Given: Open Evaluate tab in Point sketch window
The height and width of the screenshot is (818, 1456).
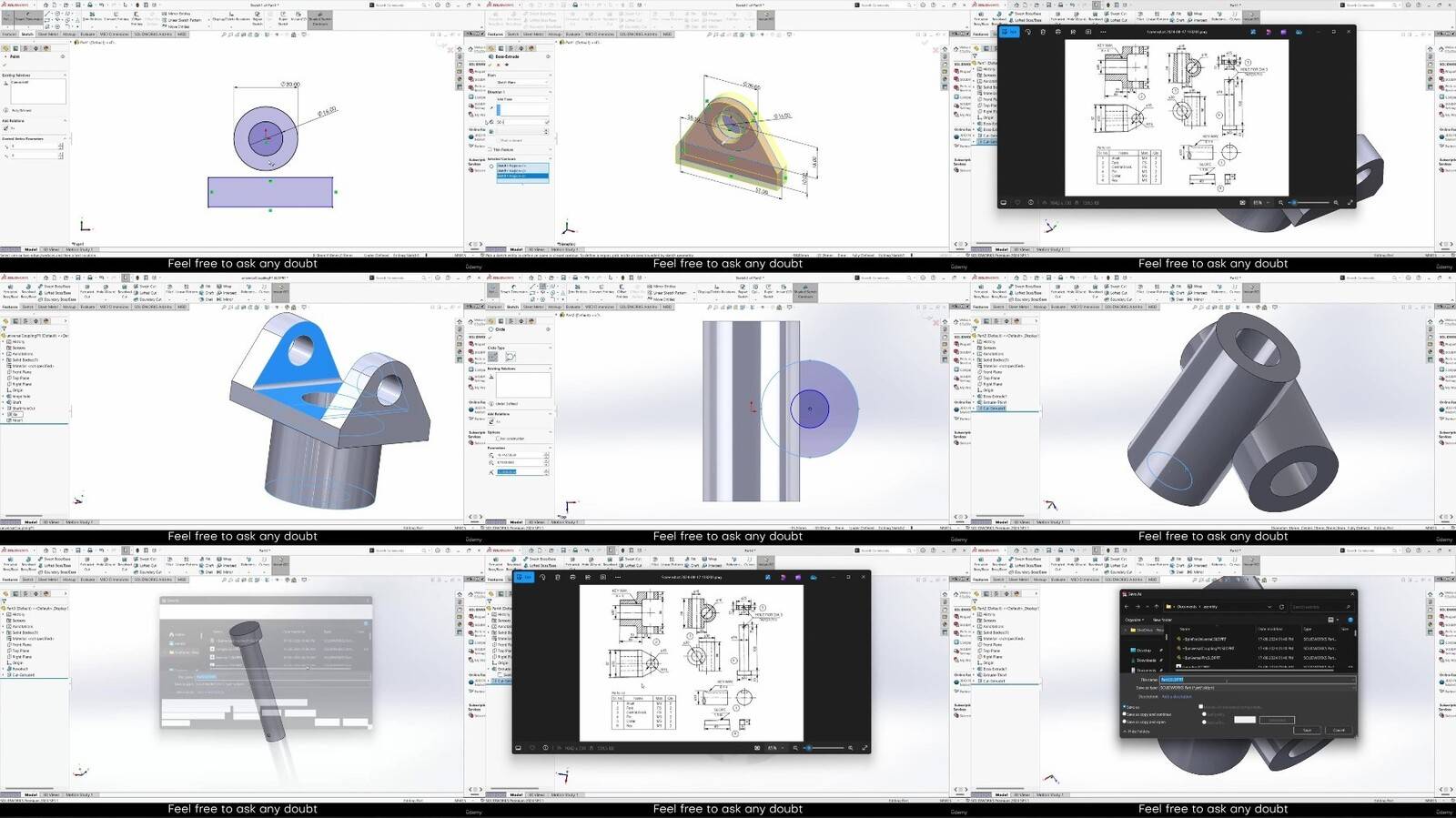Looking at the screenshot, I should 87,35.
